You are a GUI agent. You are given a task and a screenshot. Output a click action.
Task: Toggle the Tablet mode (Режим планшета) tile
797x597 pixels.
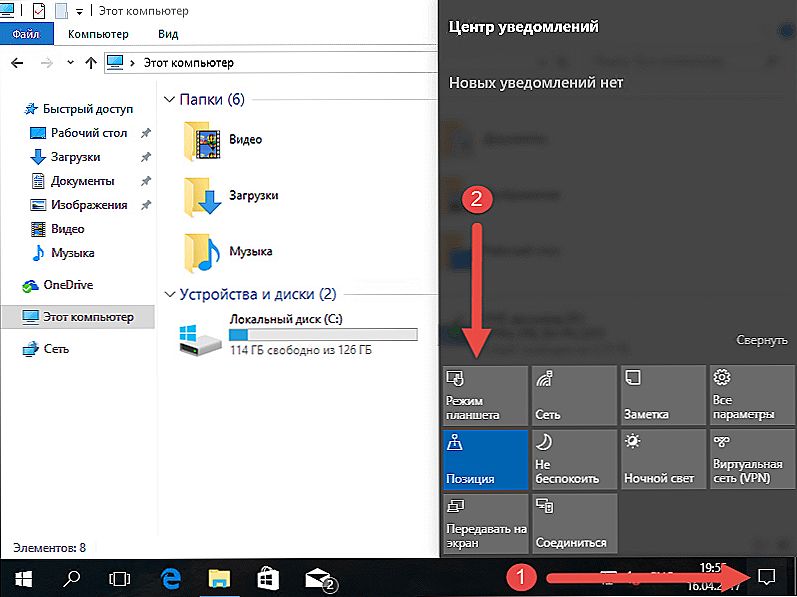point(484,395)
